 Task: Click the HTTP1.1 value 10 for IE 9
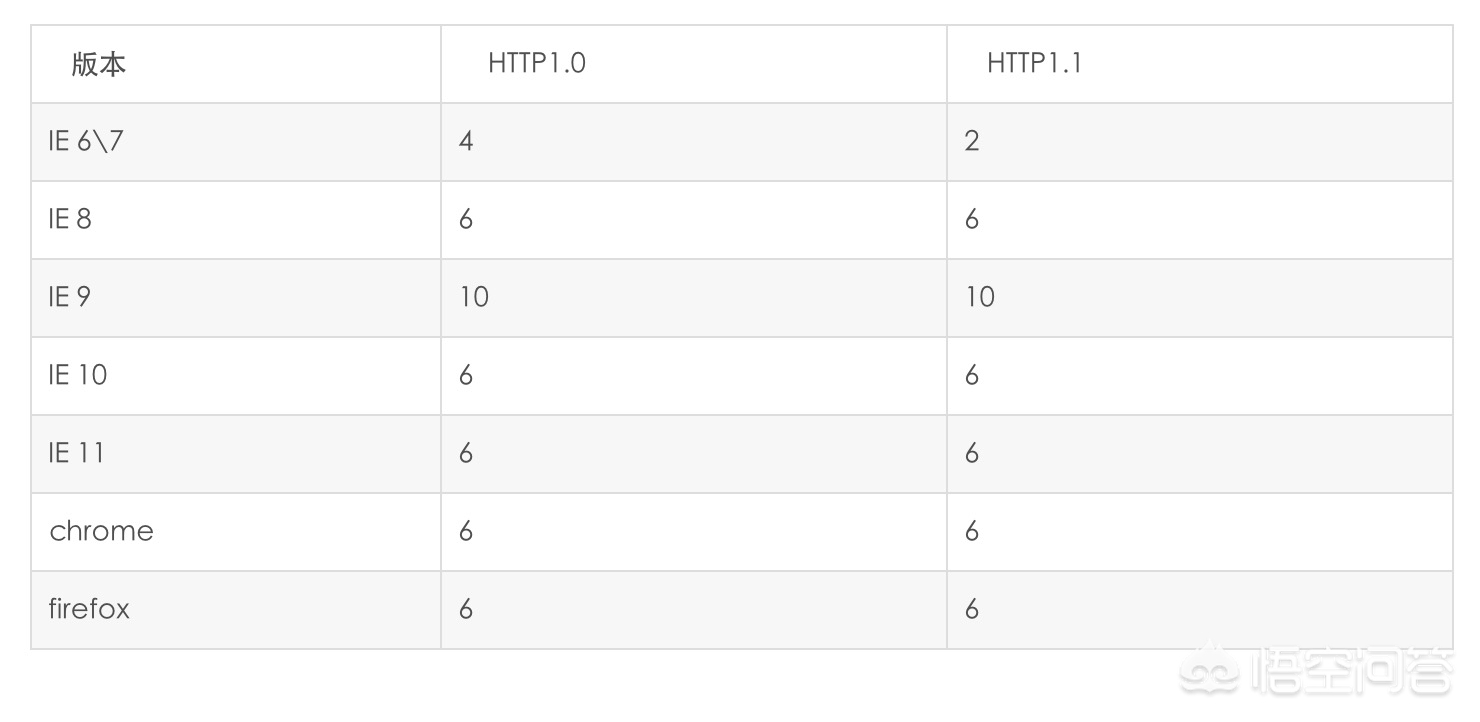coord(980,297)
